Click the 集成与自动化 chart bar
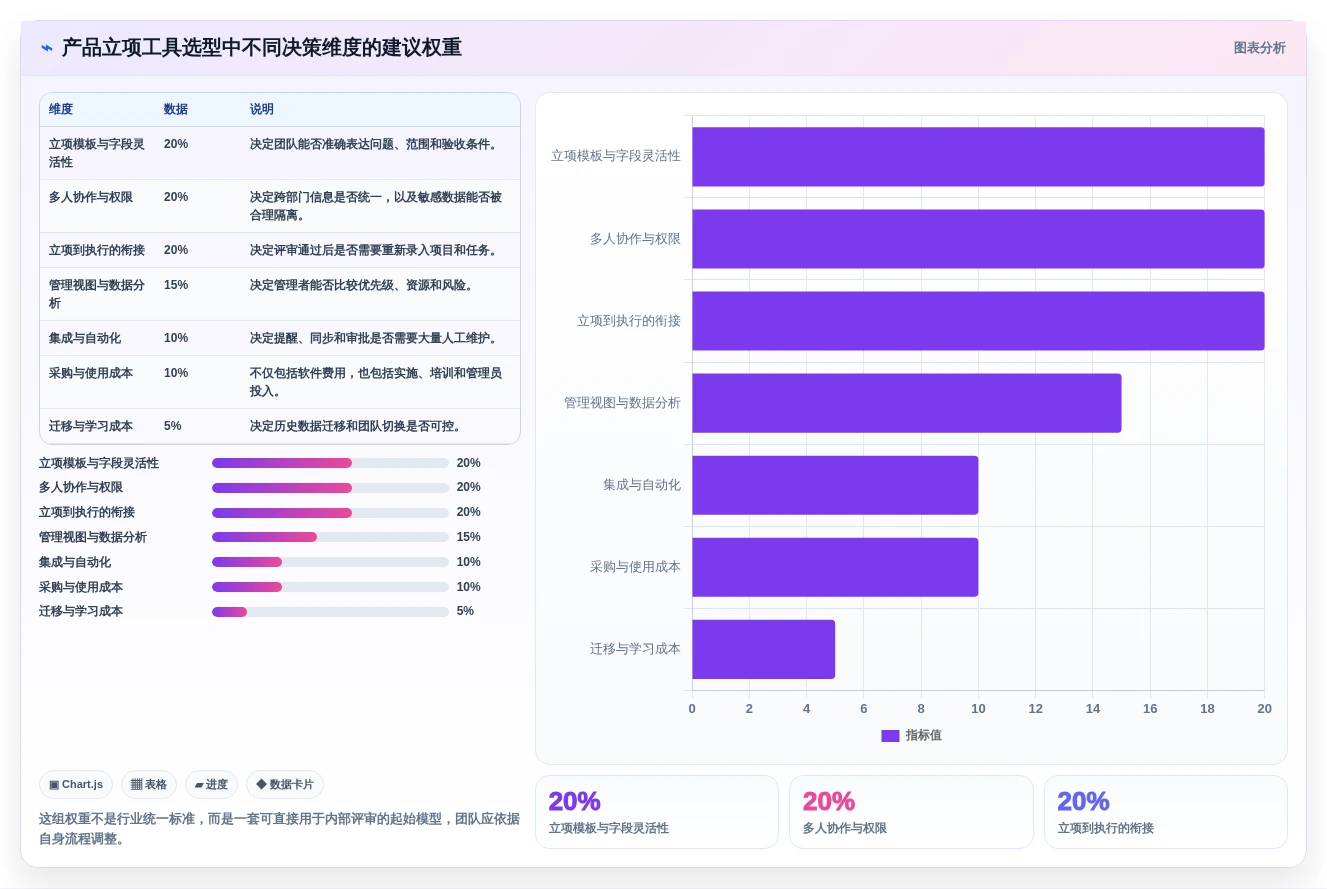The height and width of the screenshot is (889, 1327). pos(835,485)
